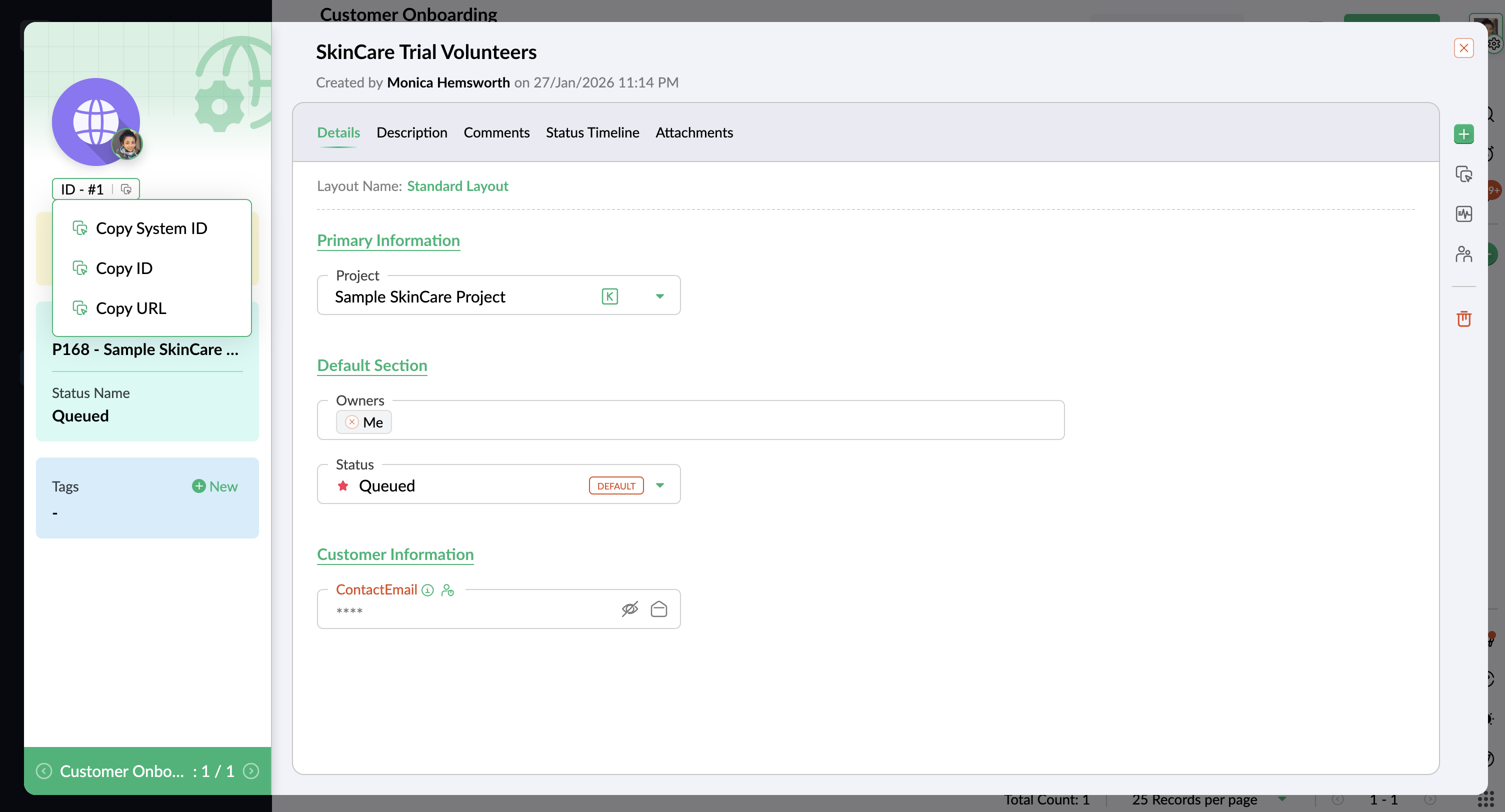Expand the Project dropdown arrow

pos(659,297)
